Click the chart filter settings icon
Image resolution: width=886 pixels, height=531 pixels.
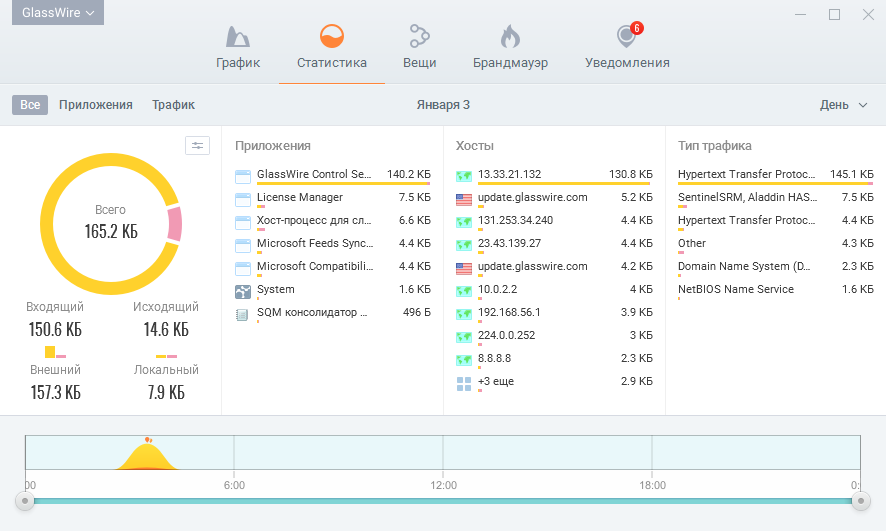(x=198, y=146)
